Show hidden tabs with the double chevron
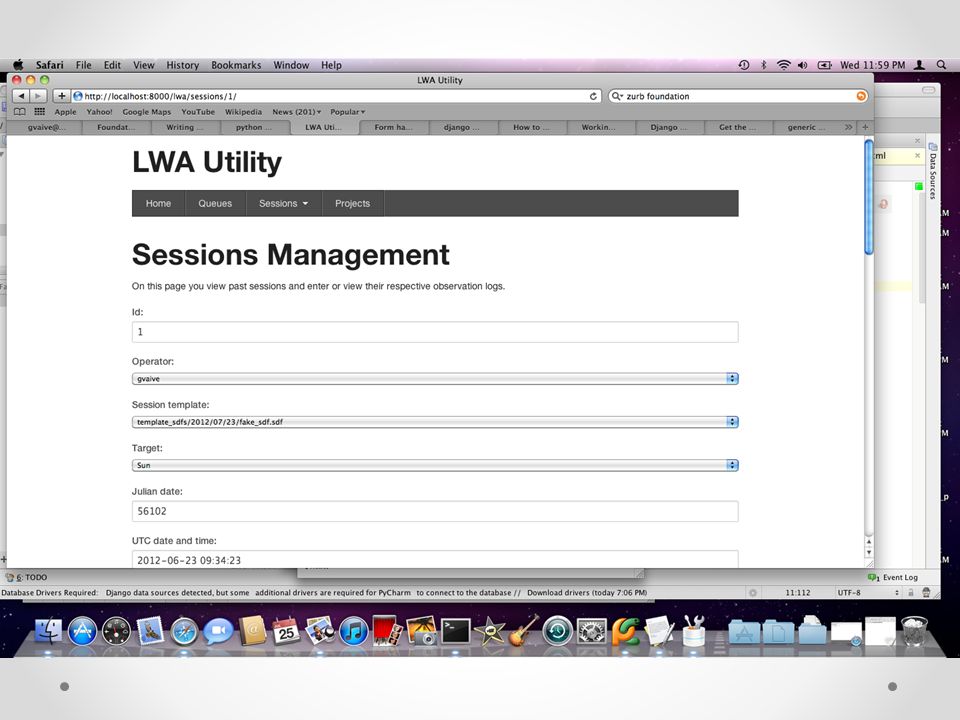The image size is (960, 720). click(849, 127)
